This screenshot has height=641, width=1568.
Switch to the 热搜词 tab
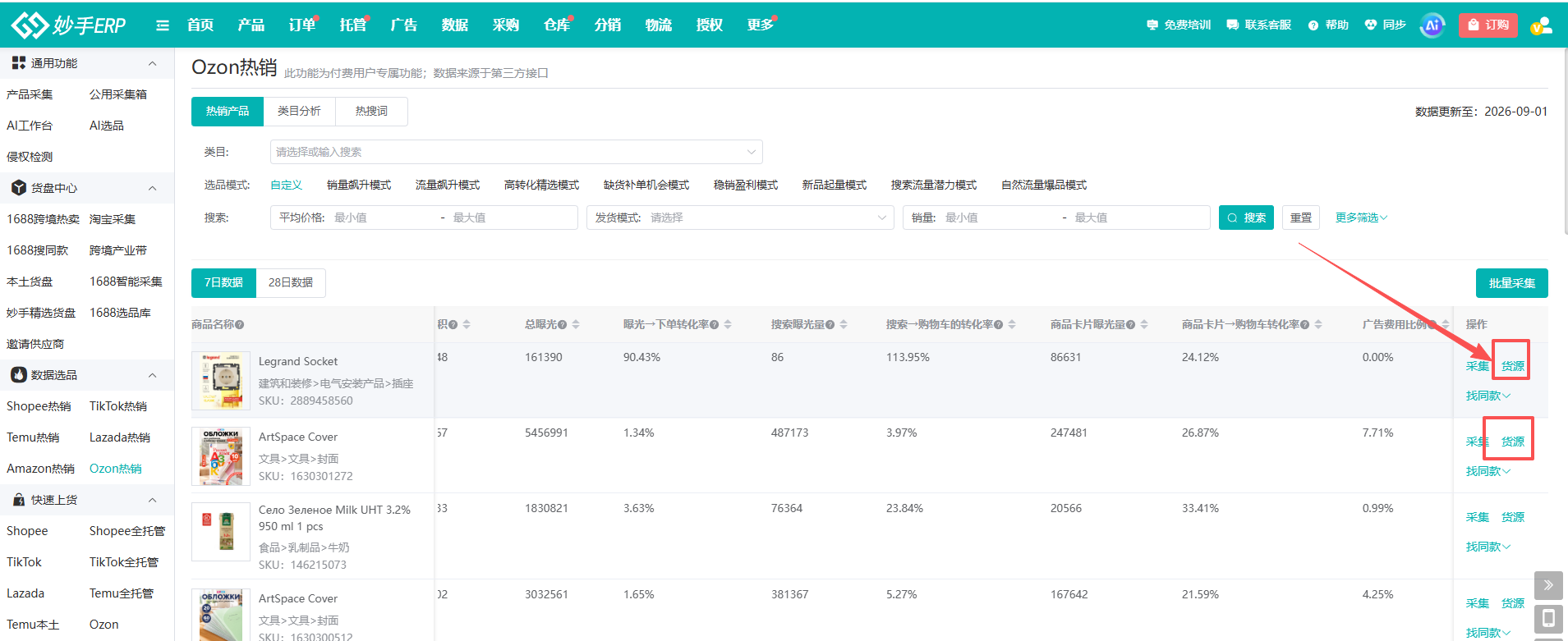(371, 111)
